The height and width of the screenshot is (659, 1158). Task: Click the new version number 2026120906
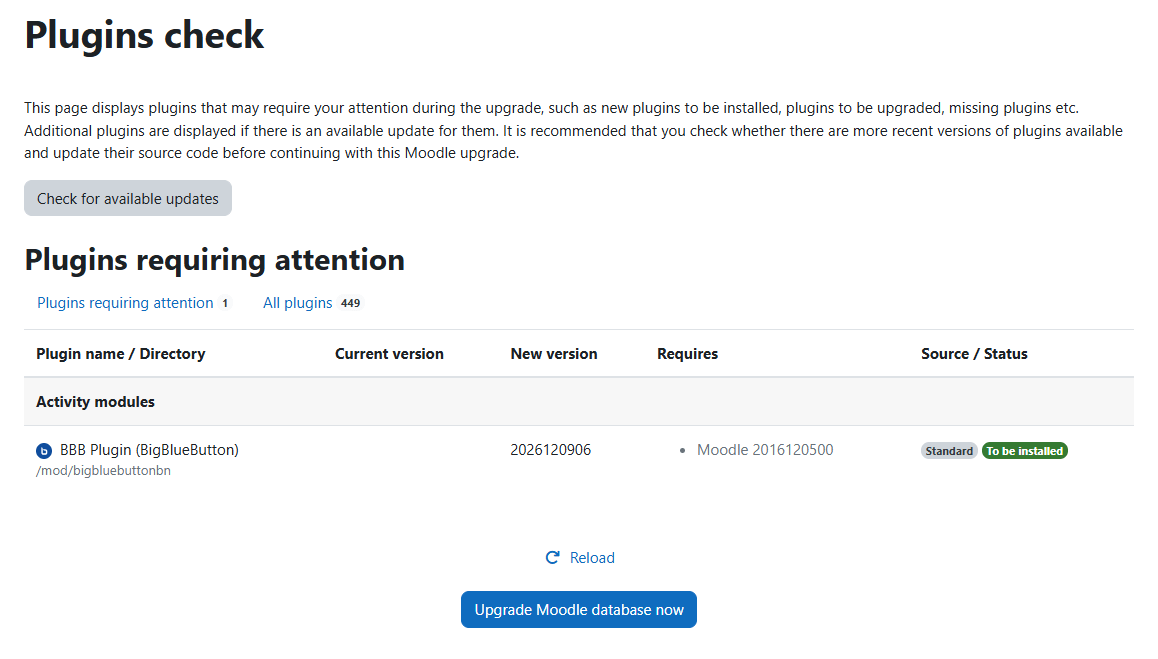pyautogui.click(x=550, y=450)
